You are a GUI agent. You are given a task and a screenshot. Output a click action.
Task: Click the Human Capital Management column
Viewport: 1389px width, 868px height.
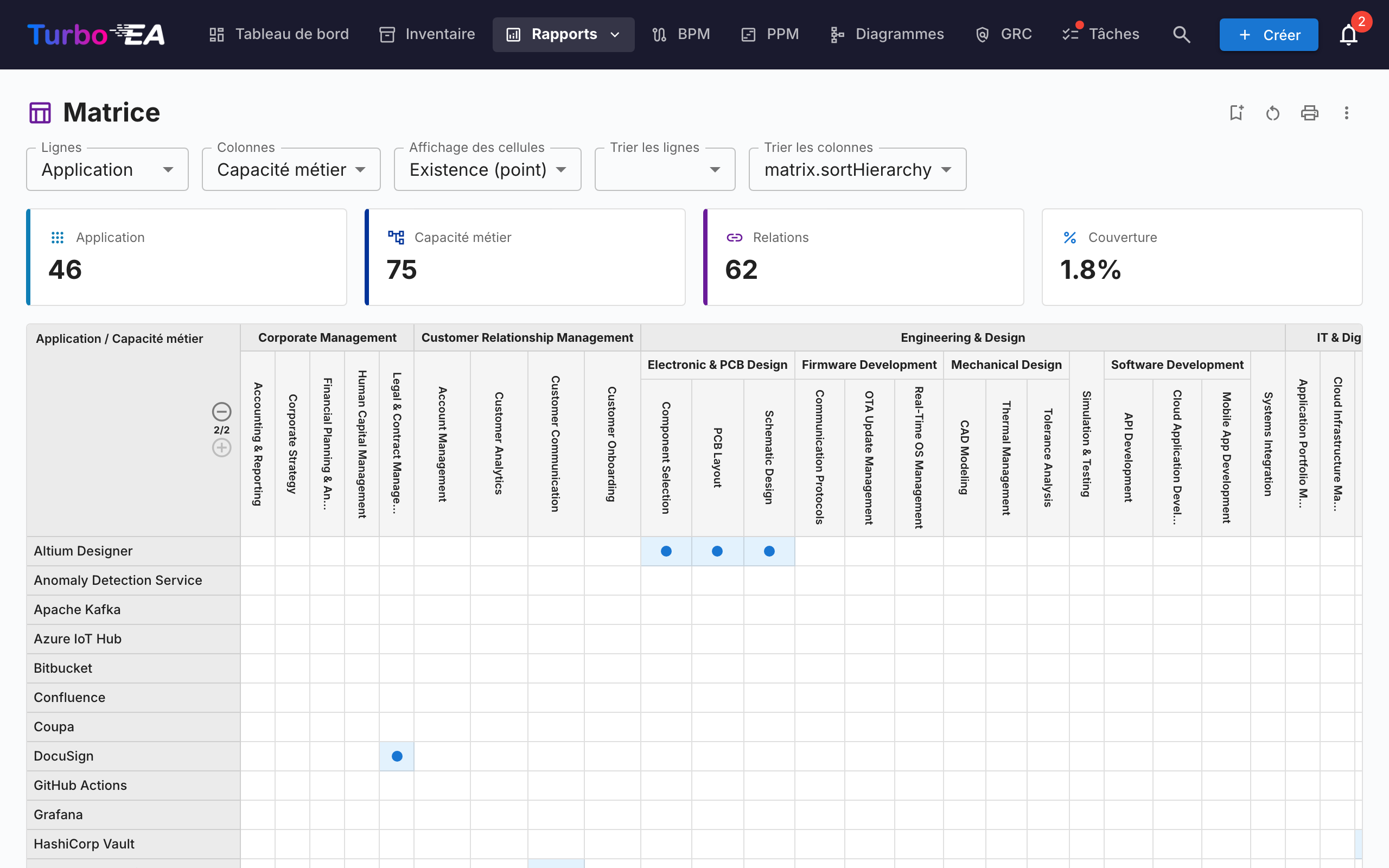[362, 444]
